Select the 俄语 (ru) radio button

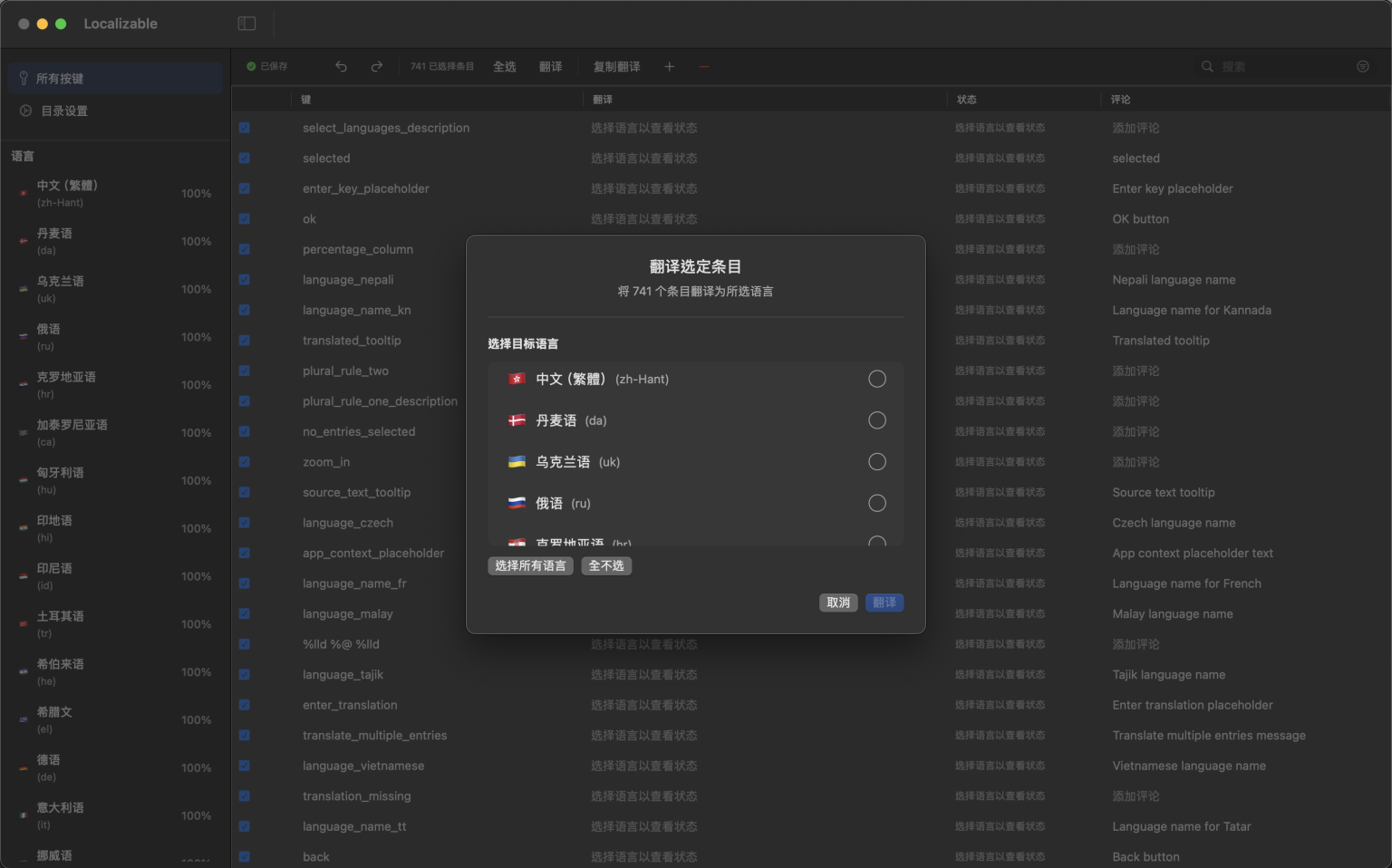coord(876,503)
